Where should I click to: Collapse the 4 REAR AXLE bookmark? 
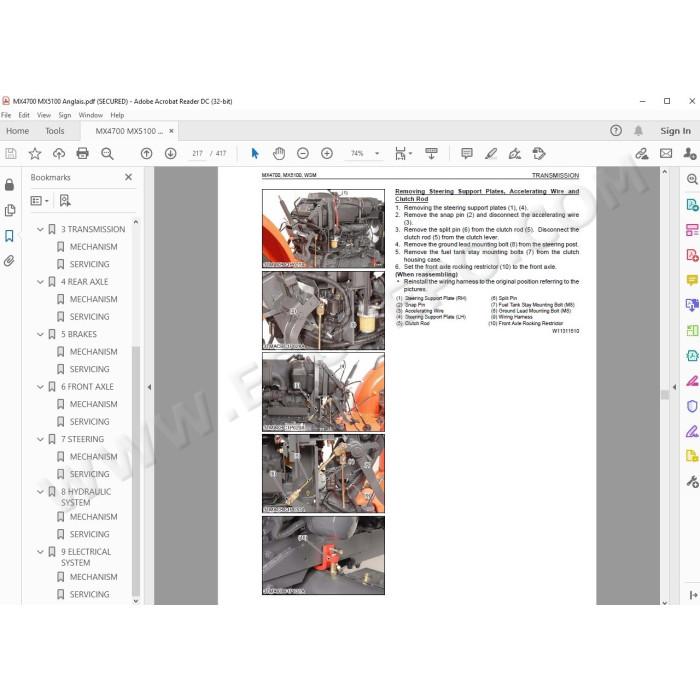[40, 282]
